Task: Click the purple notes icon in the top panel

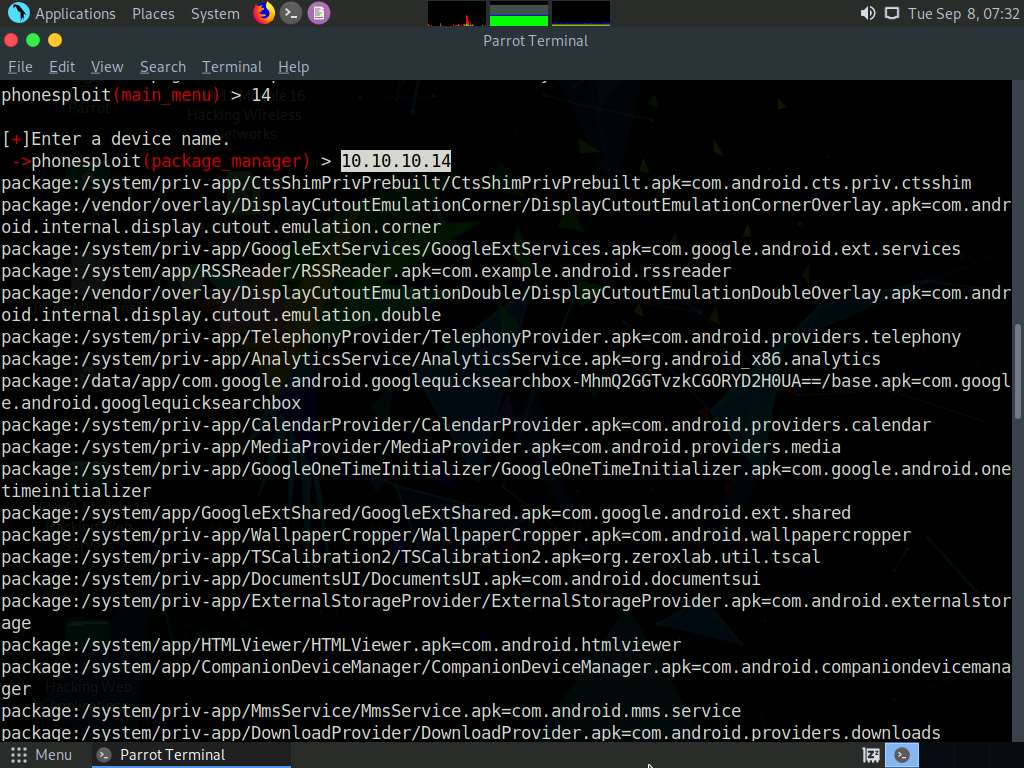Action: 319,14
